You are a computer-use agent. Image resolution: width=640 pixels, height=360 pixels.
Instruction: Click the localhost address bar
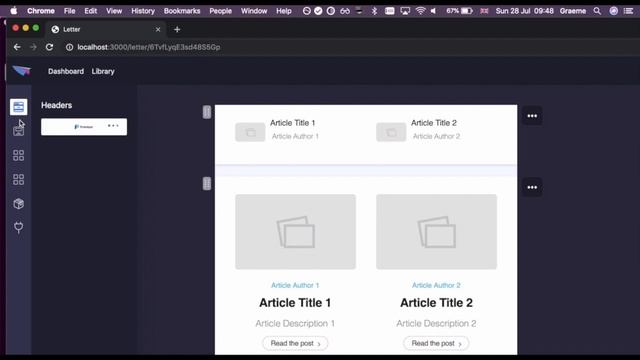(149, 47)
